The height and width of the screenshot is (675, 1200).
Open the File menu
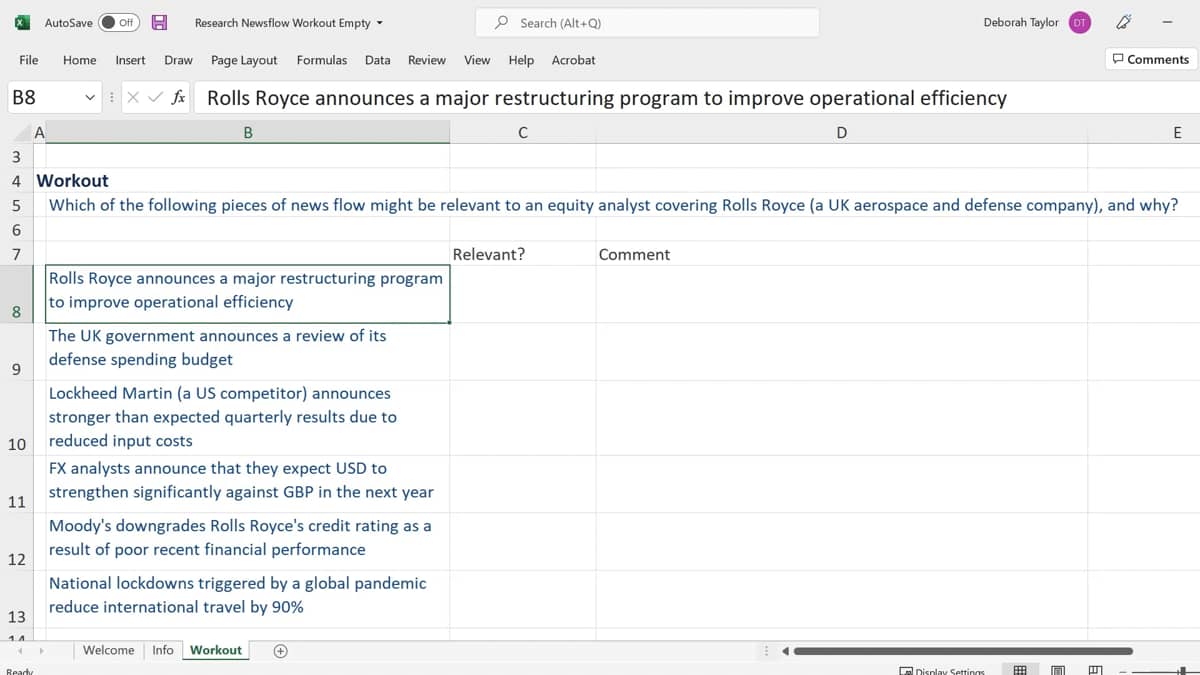coord(29,60)
